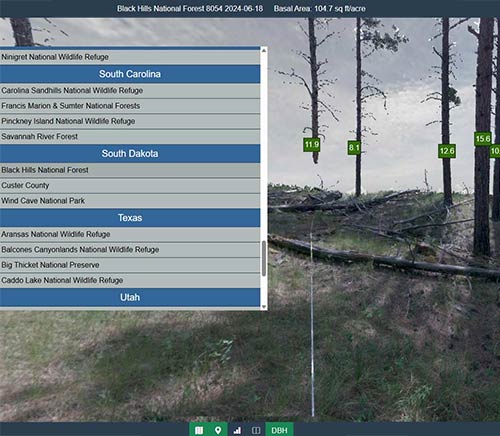Open Wind Cave National Park

click(130, 201)
